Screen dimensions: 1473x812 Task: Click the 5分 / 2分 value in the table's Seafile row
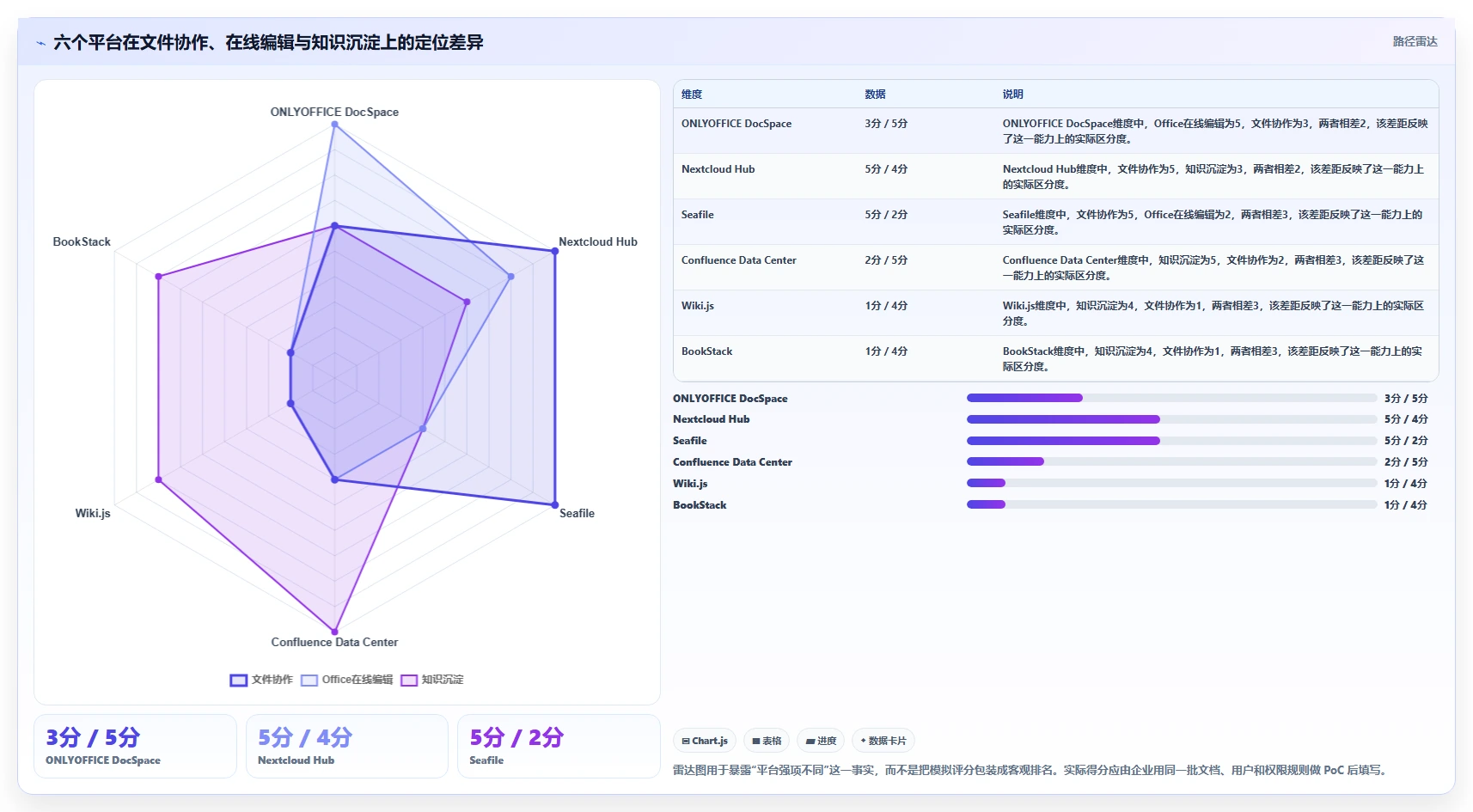pyautogui.click(x=886, y=215)
